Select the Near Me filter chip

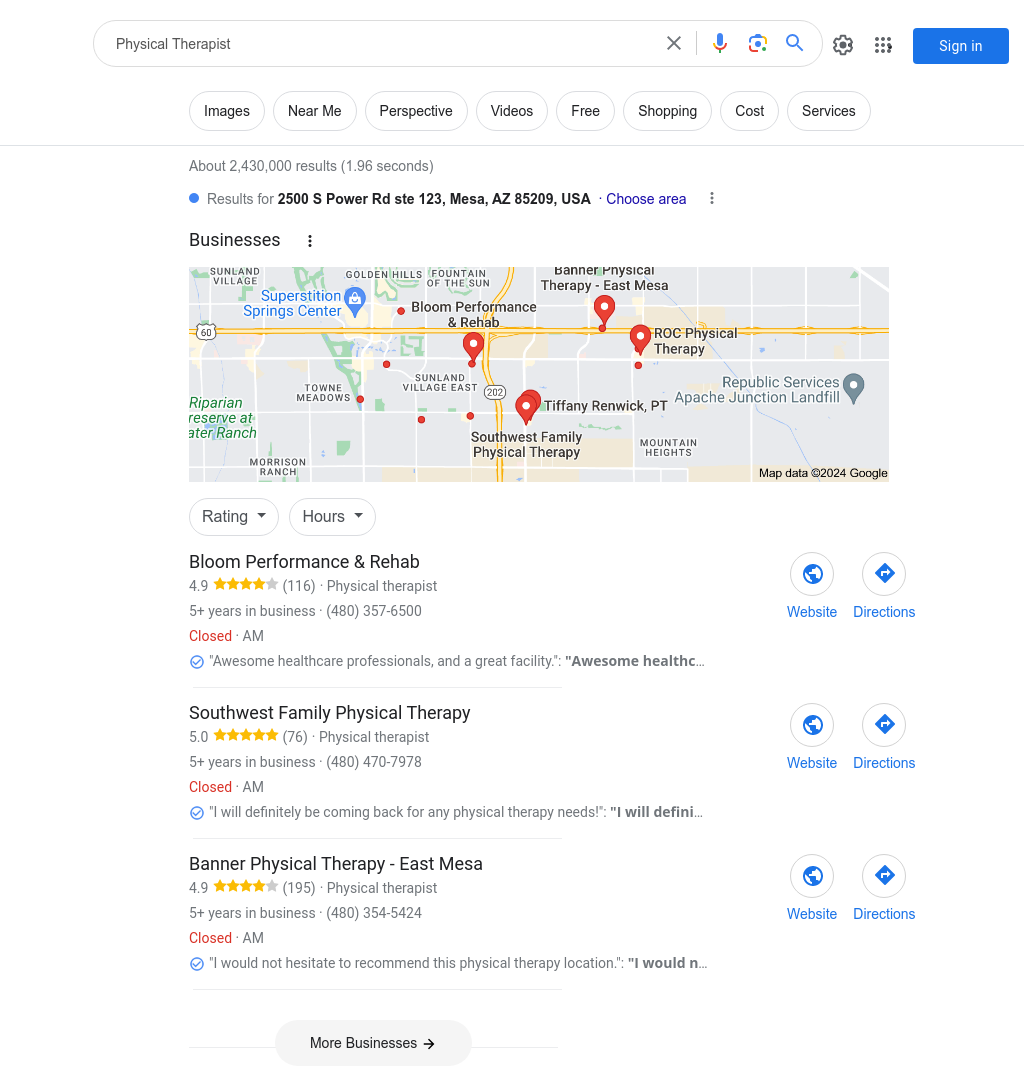314,111
